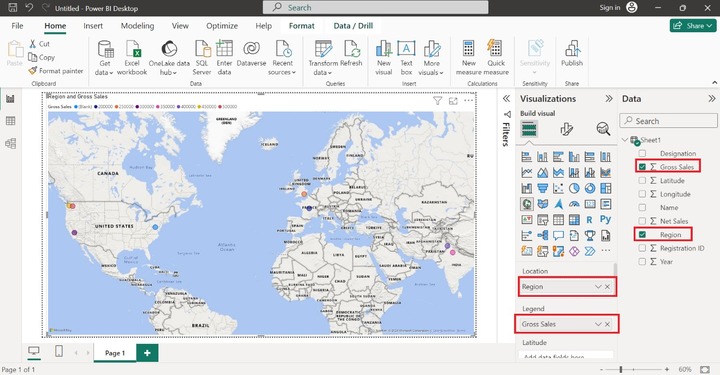
Task: Switch to Table view in left sidebar
Action: click(x=10, y=121)
